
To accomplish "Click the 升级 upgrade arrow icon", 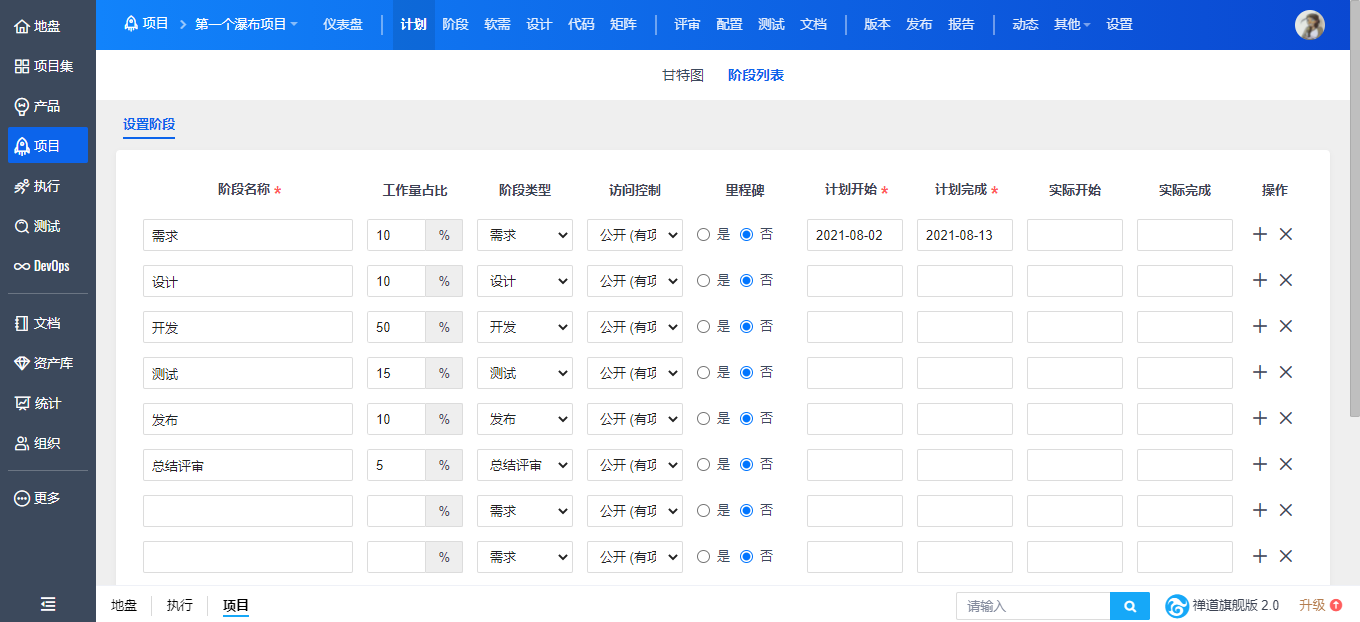I will [x=1336, y=605].
